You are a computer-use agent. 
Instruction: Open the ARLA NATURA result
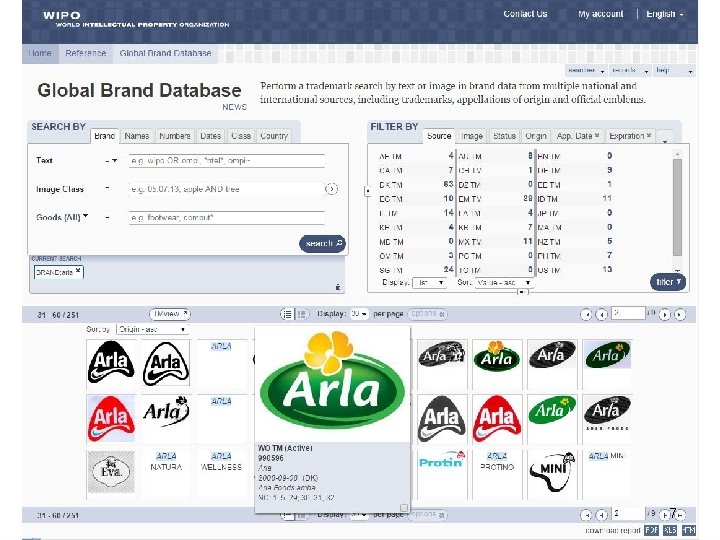coord(166,461)
